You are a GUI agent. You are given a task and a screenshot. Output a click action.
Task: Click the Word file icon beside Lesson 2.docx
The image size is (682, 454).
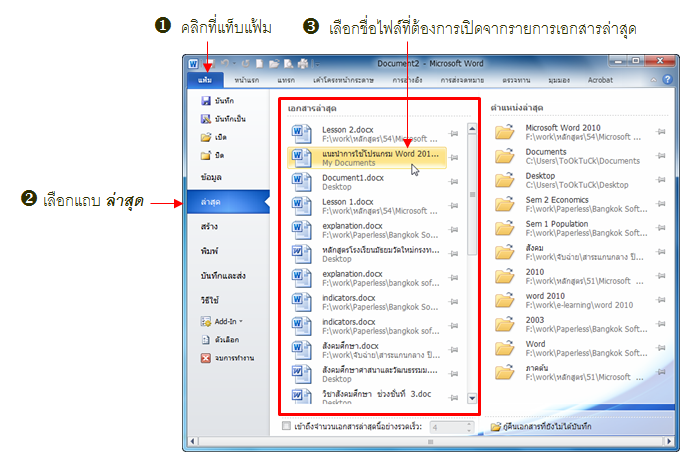coord(301,134)
